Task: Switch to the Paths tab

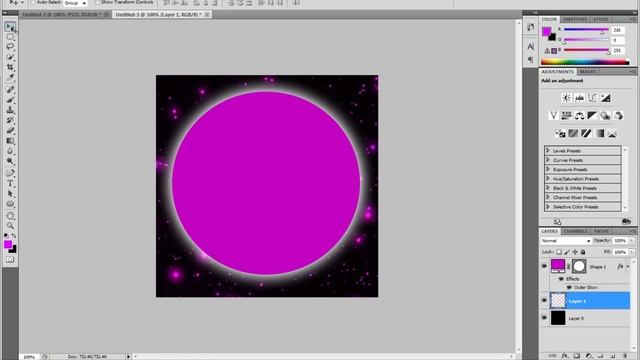Action: 601,231
